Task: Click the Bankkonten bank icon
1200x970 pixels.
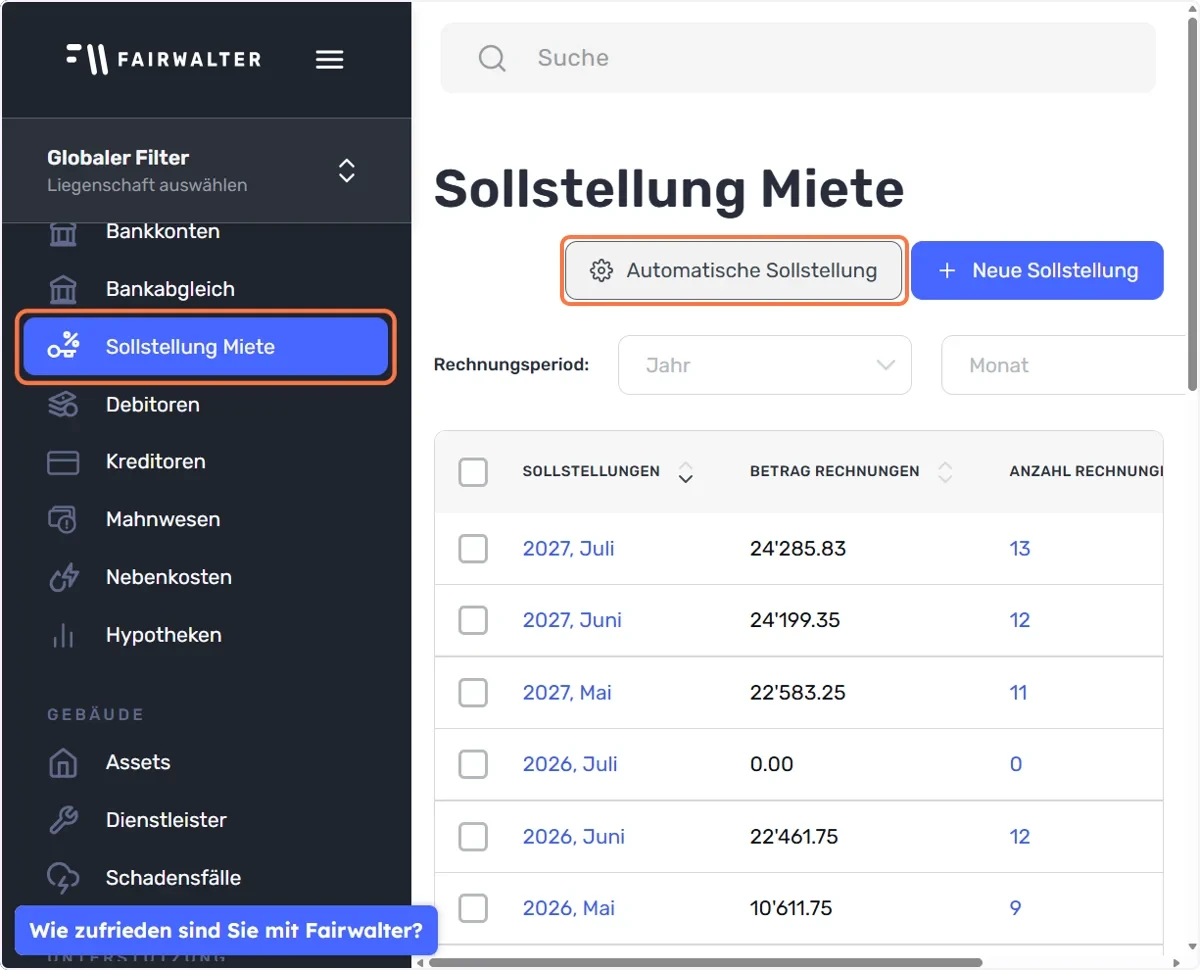Action: (x=63, y=232)
